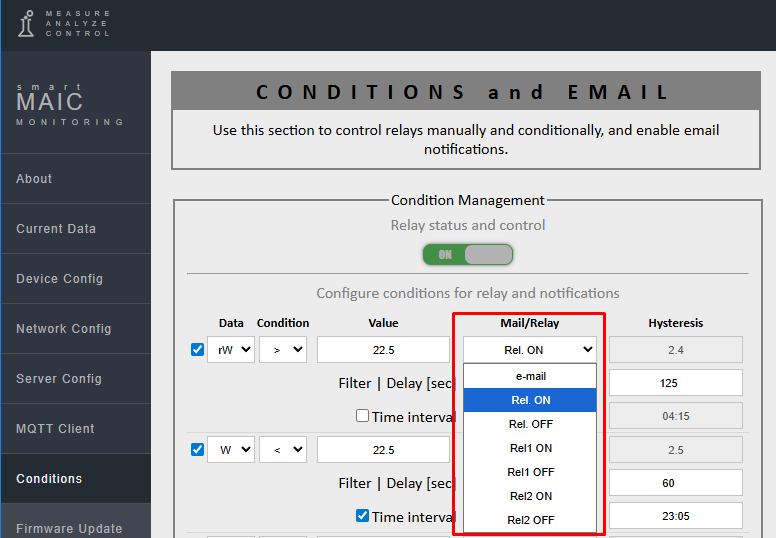Open the greater-than condition dropdown
776x538 pixels.
coord(283,350)
